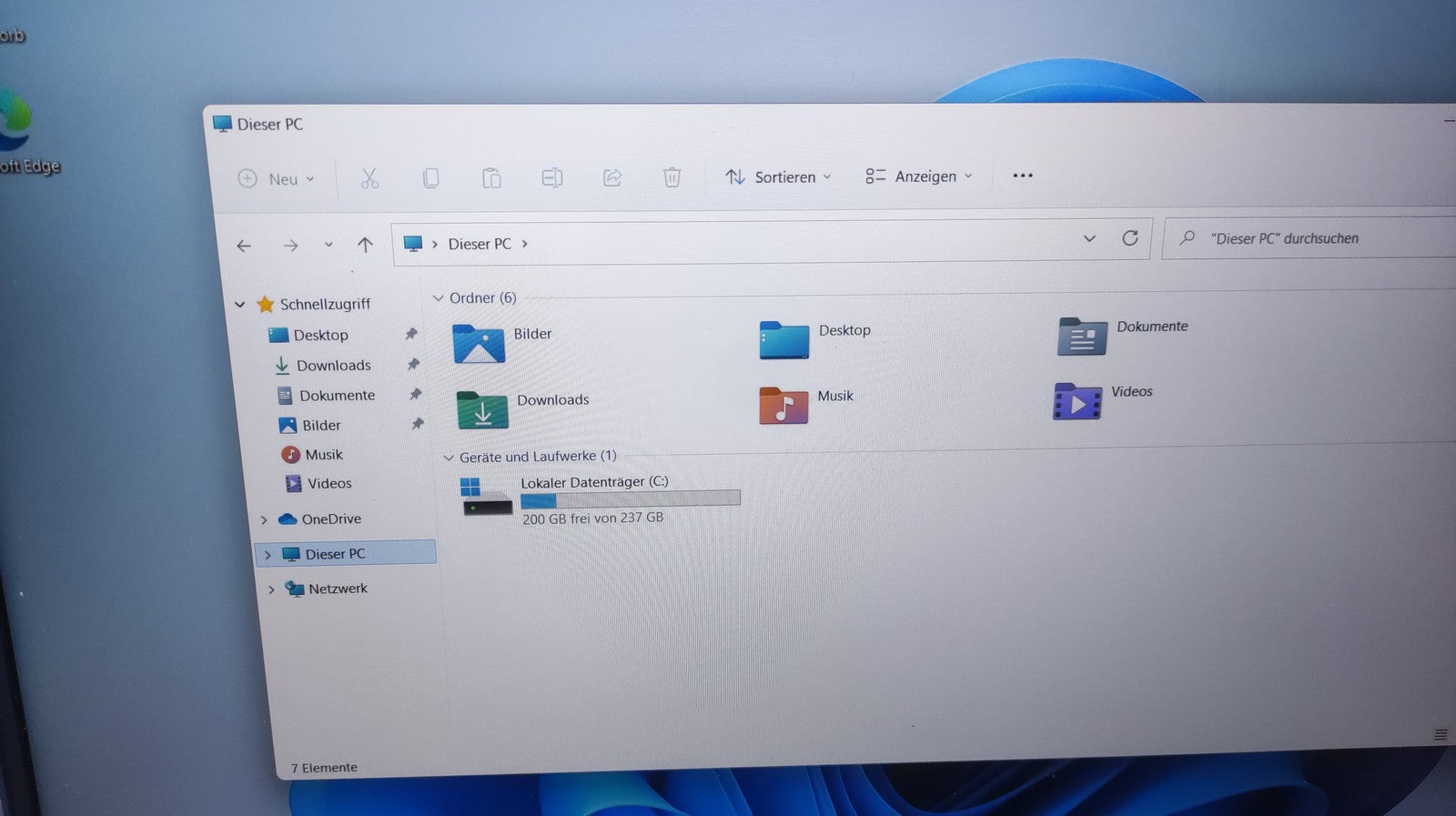Switch to details view icon at bottom right

coord(1441,734)
